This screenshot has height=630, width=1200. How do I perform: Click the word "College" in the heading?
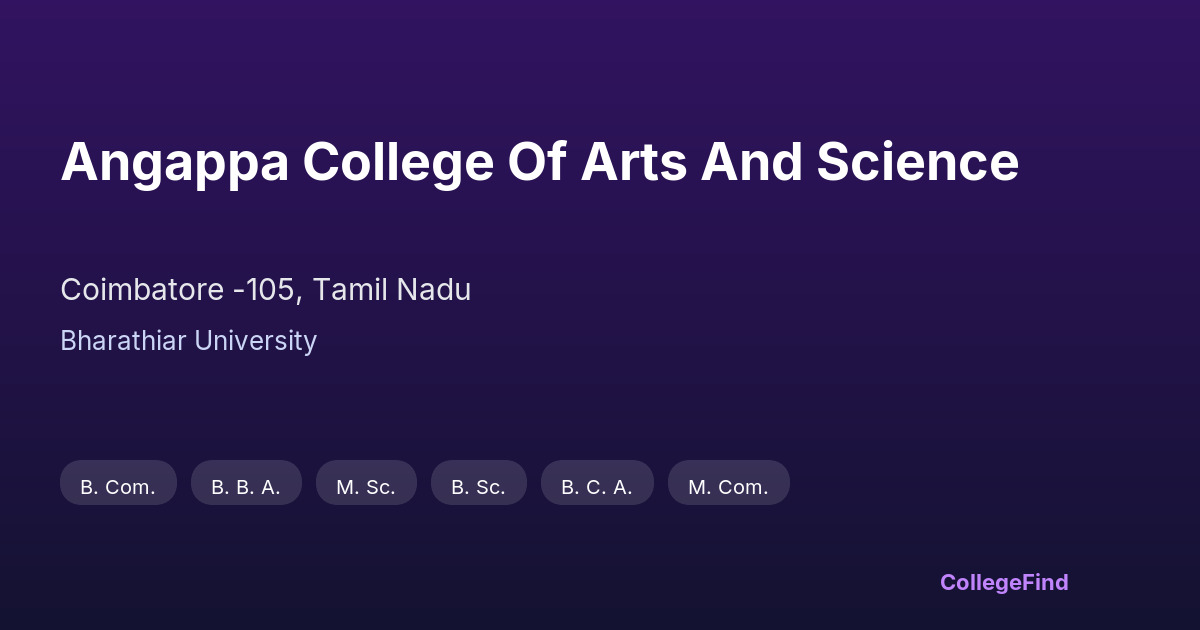click(398, 163)
